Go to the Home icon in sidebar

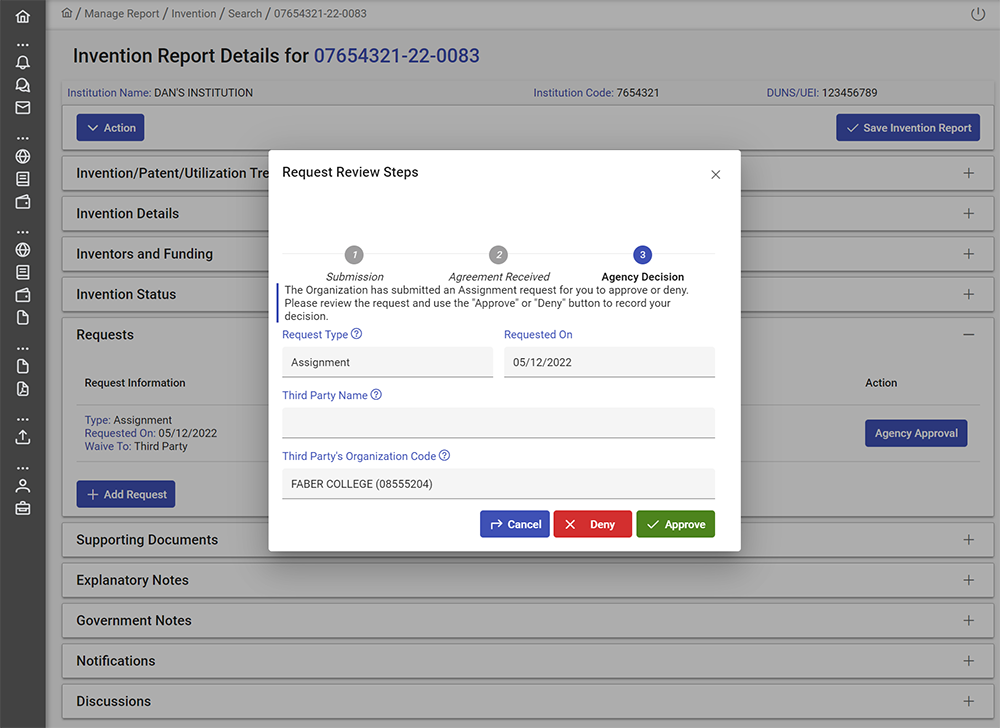pyautogui.click(x=23, y=16)
